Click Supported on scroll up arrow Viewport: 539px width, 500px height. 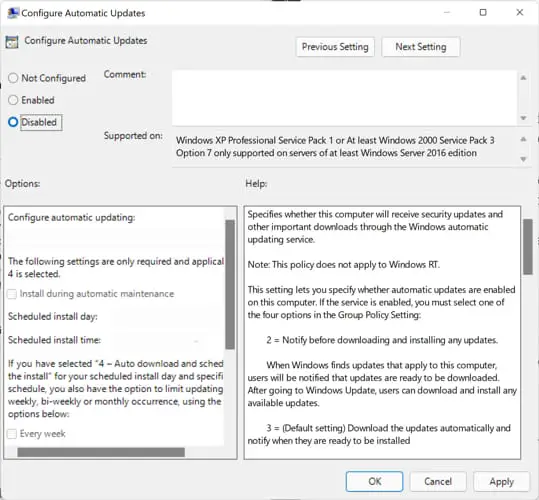coord(523,139)
